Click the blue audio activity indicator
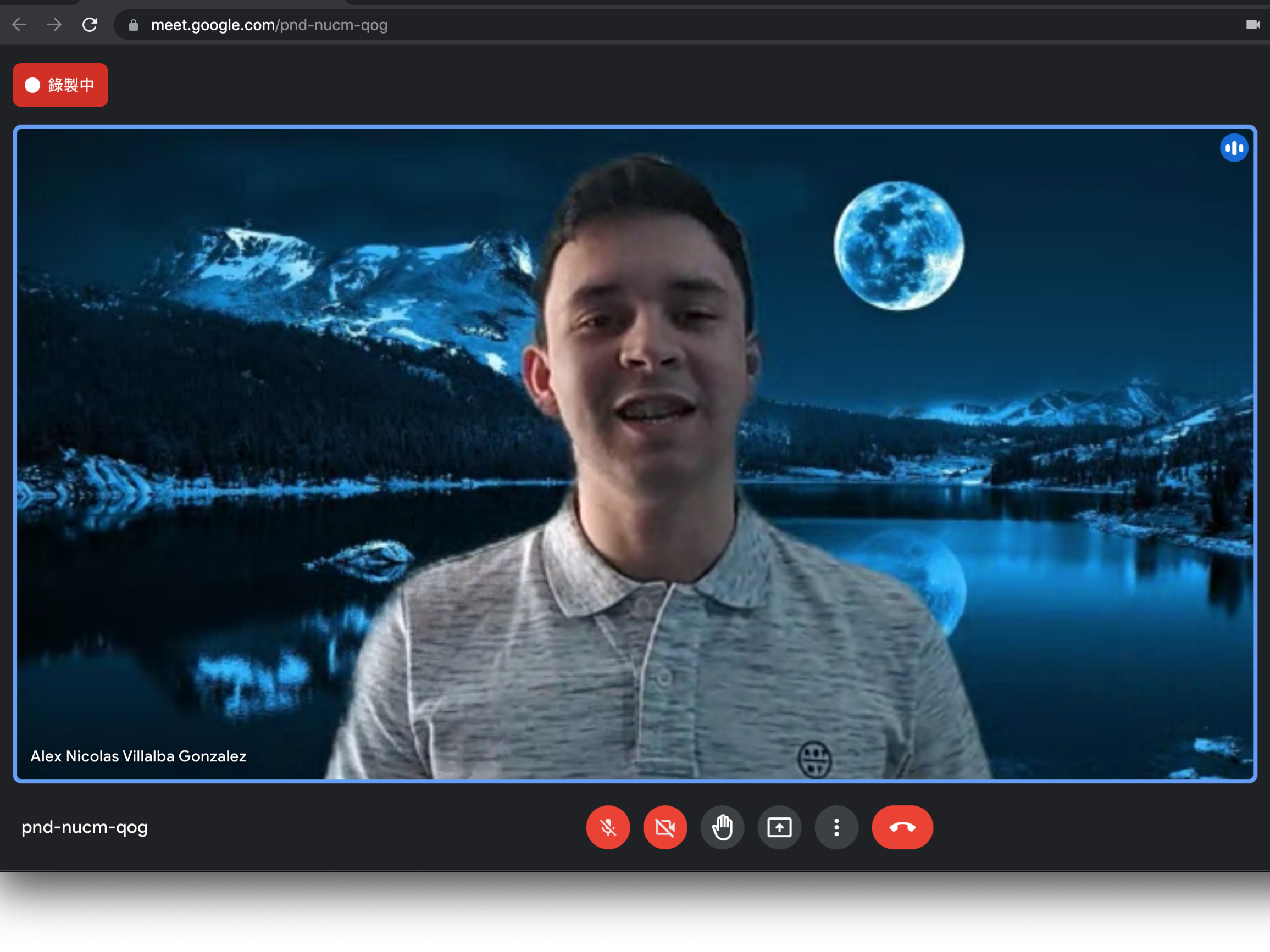 (x=1233, y=148)
